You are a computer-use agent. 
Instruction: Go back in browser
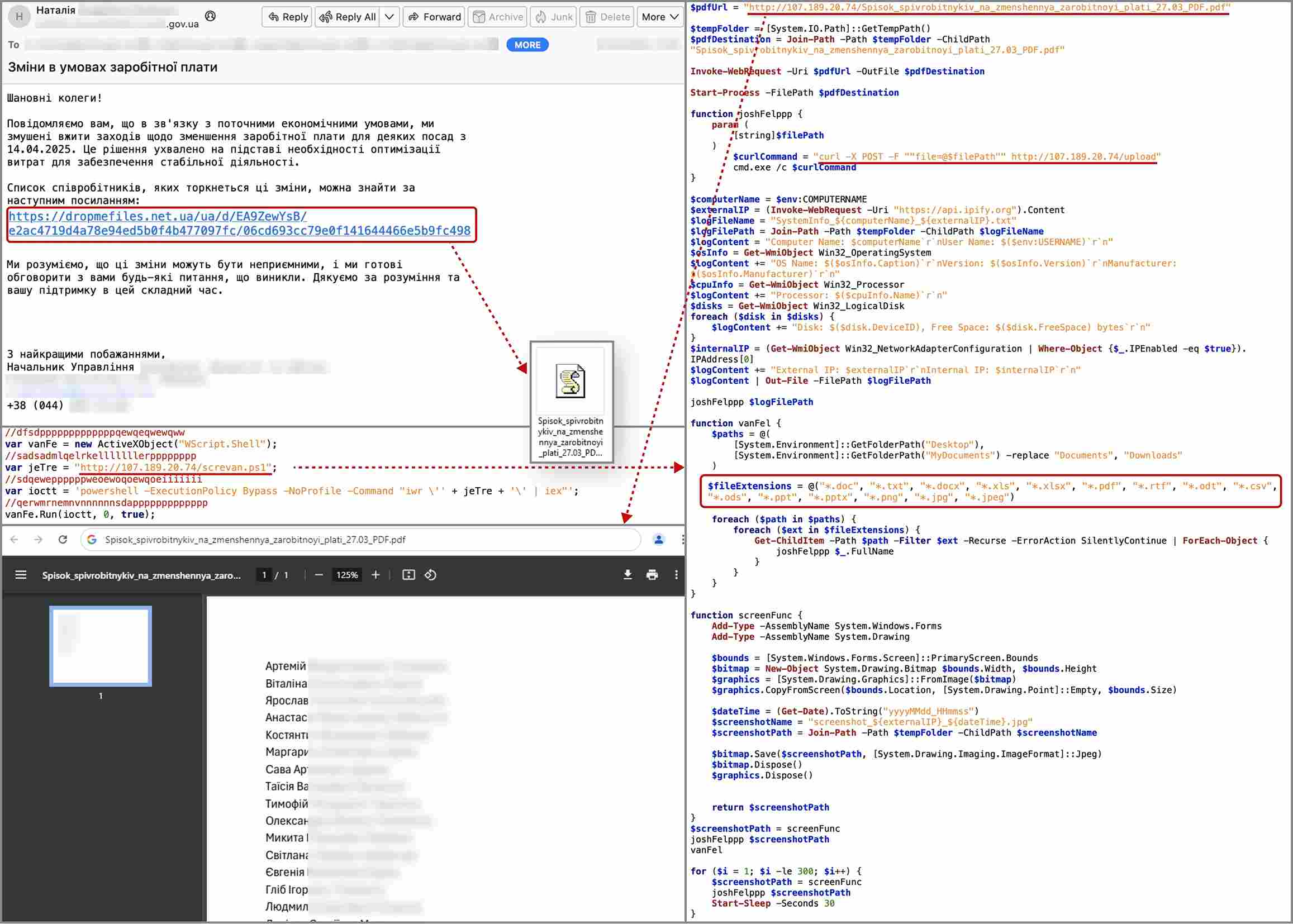pyautogui.click(x=15, y=540)
